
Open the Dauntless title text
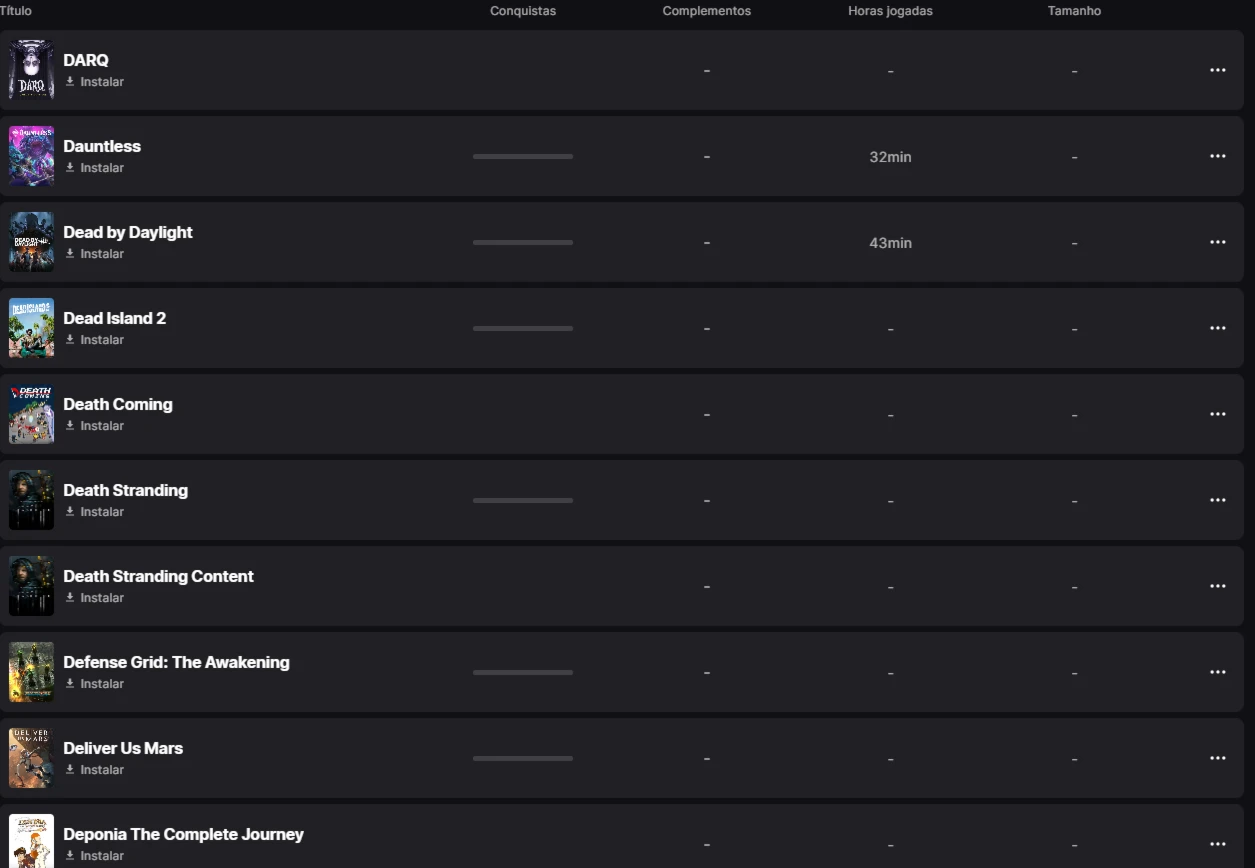click(x=102, y=146)
